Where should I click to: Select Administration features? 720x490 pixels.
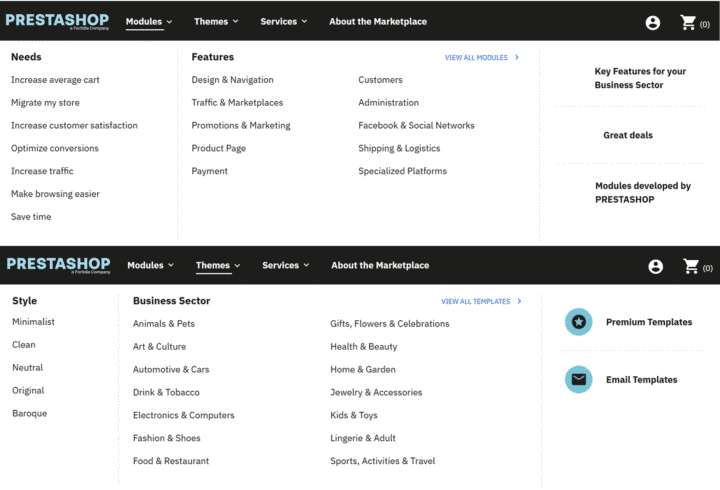point(388,103)
